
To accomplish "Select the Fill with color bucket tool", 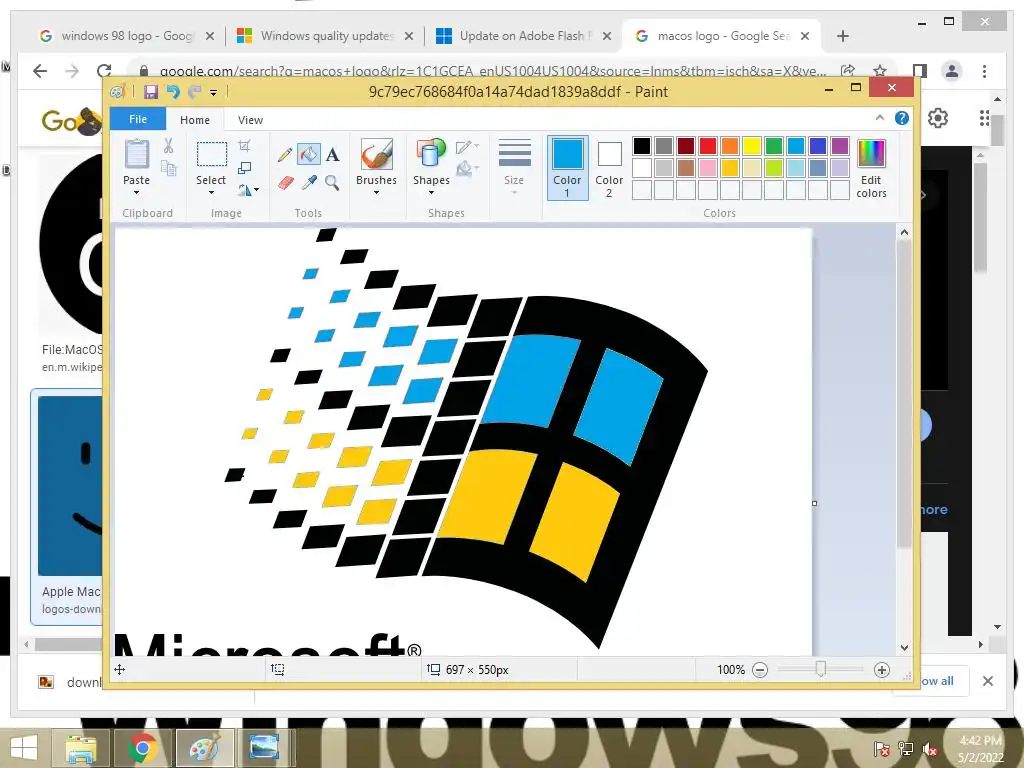I will [309, 154].
